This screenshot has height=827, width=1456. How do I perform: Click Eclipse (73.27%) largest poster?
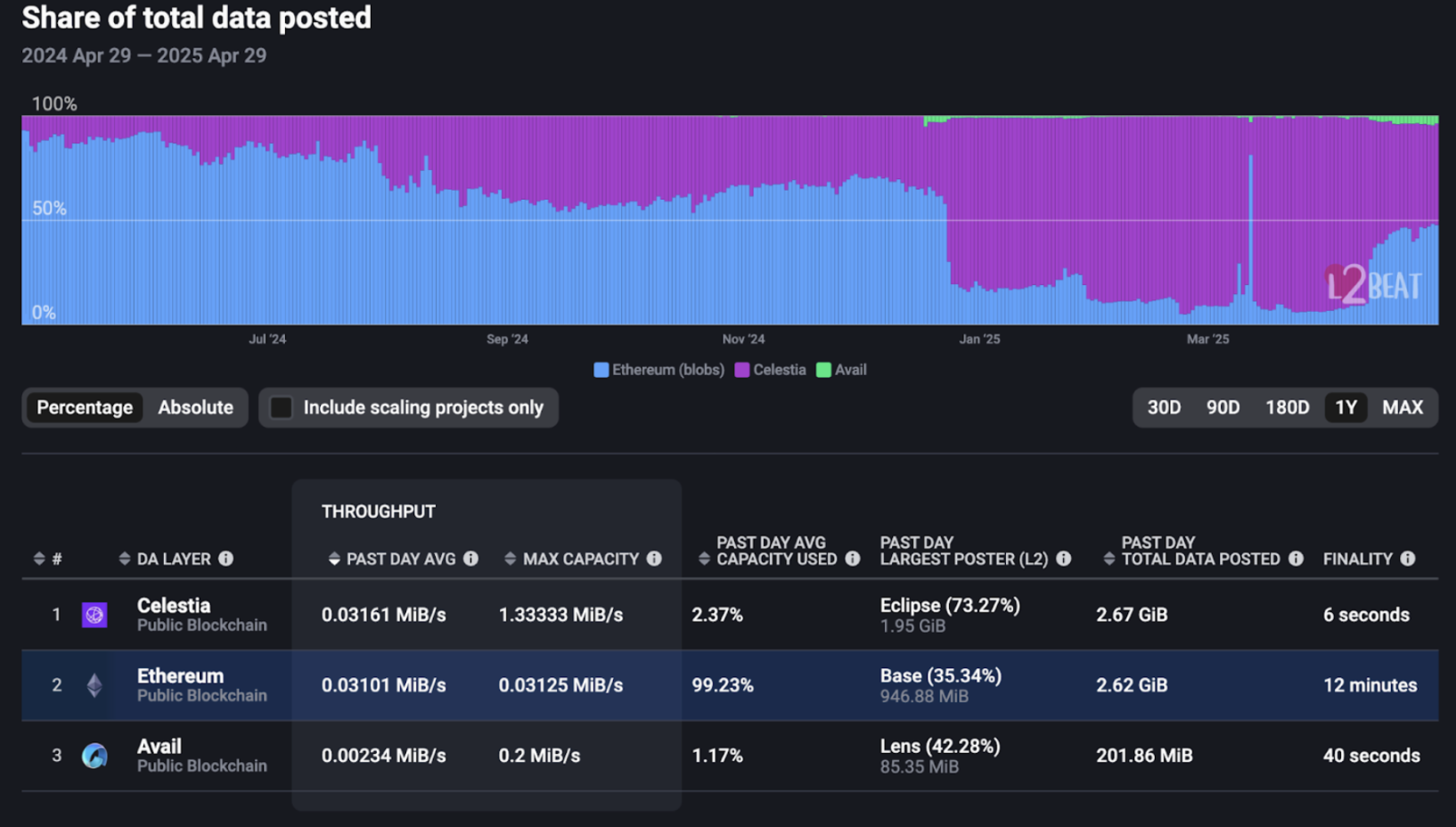point(950,605)
